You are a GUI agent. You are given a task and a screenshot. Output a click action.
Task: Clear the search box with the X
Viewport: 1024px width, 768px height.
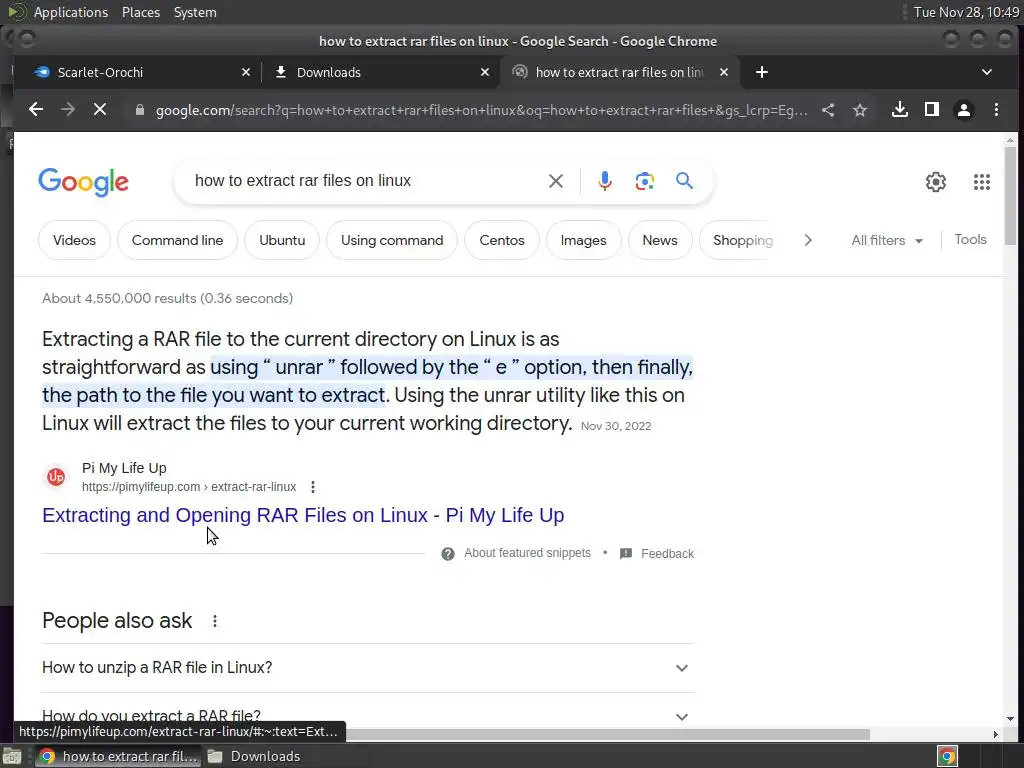point(556,181)
